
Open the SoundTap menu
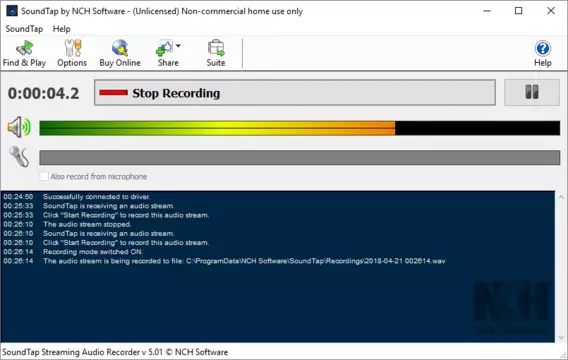tap(24, 29)
